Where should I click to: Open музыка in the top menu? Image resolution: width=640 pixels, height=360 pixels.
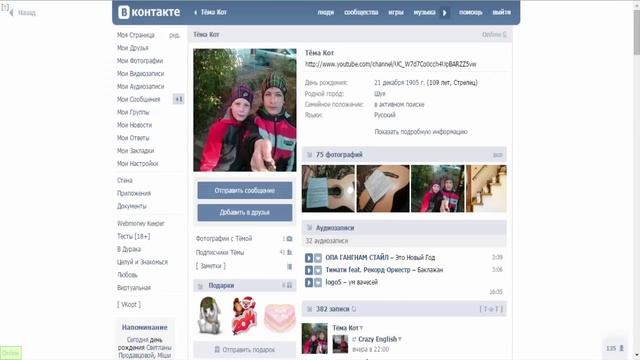pyautogui.click(x=424, y=13)
